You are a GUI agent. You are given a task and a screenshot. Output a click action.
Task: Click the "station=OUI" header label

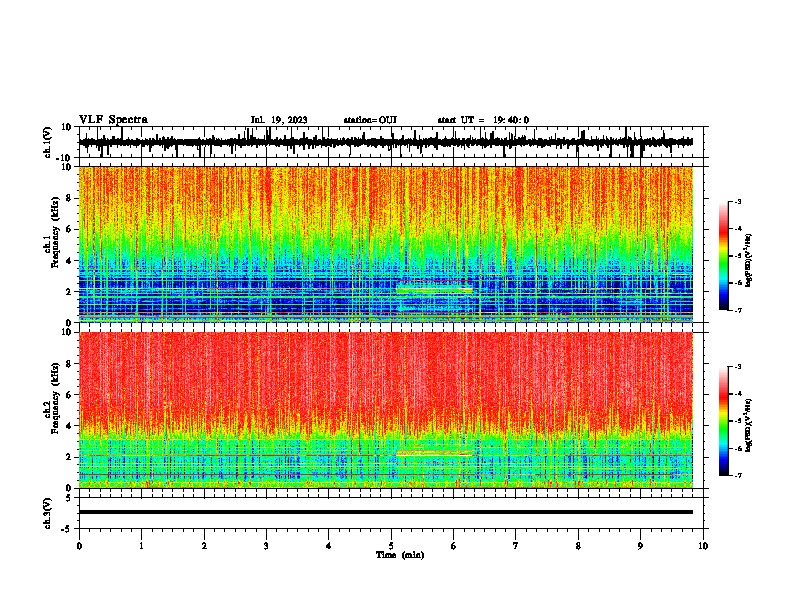370,120
